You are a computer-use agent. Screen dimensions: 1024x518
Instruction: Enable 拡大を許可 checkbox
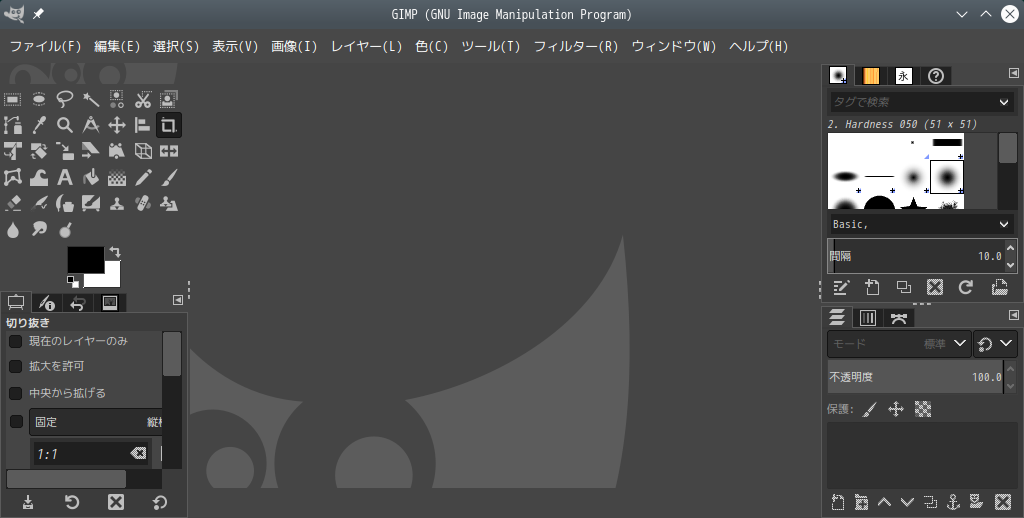click(x=16, y=366)
